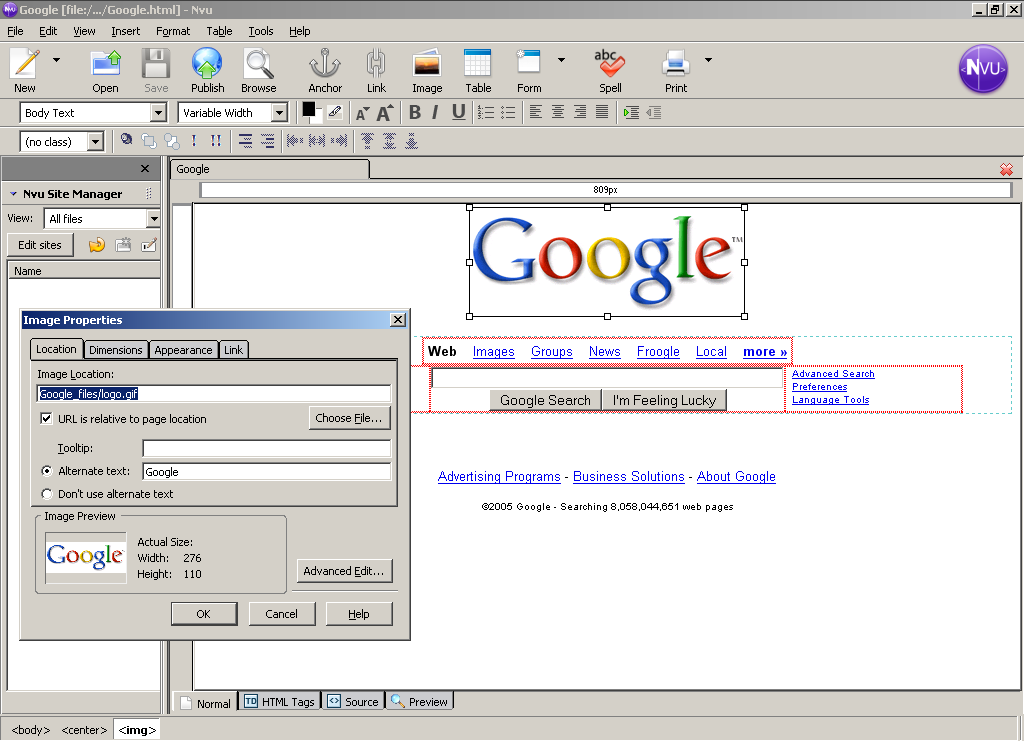Indent text using the indent icon
Image resolution: width=1024 pixels, height=741 pixels.
tap(631, 112)
